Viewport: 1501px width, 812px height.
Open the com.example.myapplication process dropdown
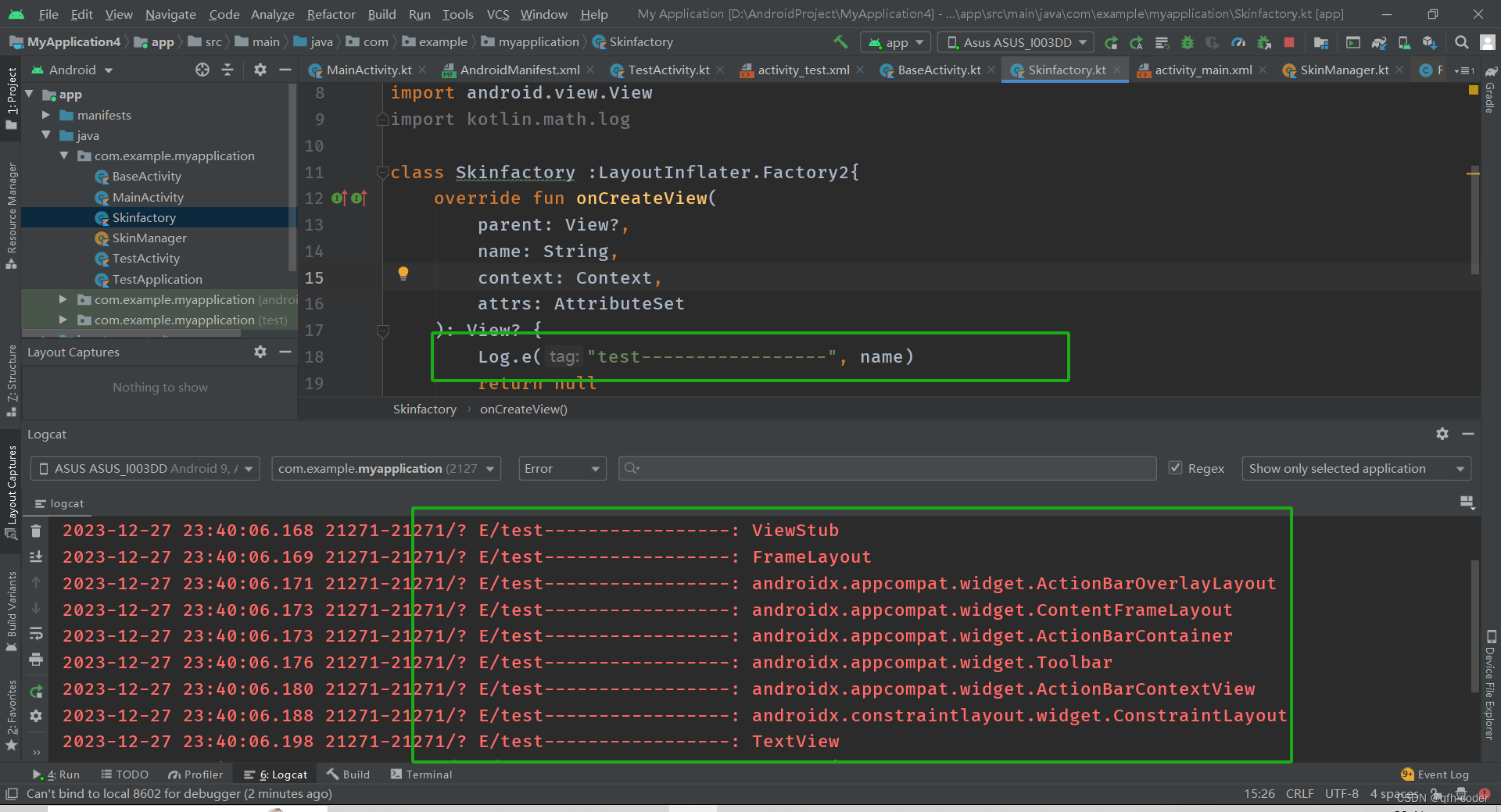point(386,469)
